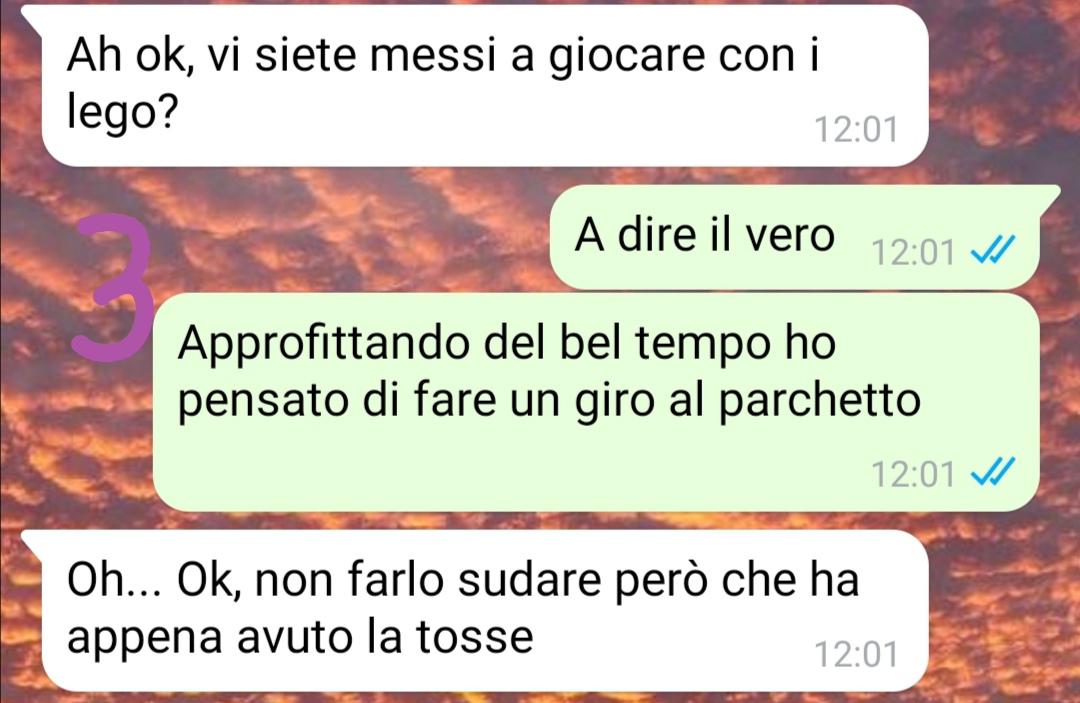Screen dimensions: 1080x703
Task: Select the "A dire il vero" message bubble
Action: [794, 236]
